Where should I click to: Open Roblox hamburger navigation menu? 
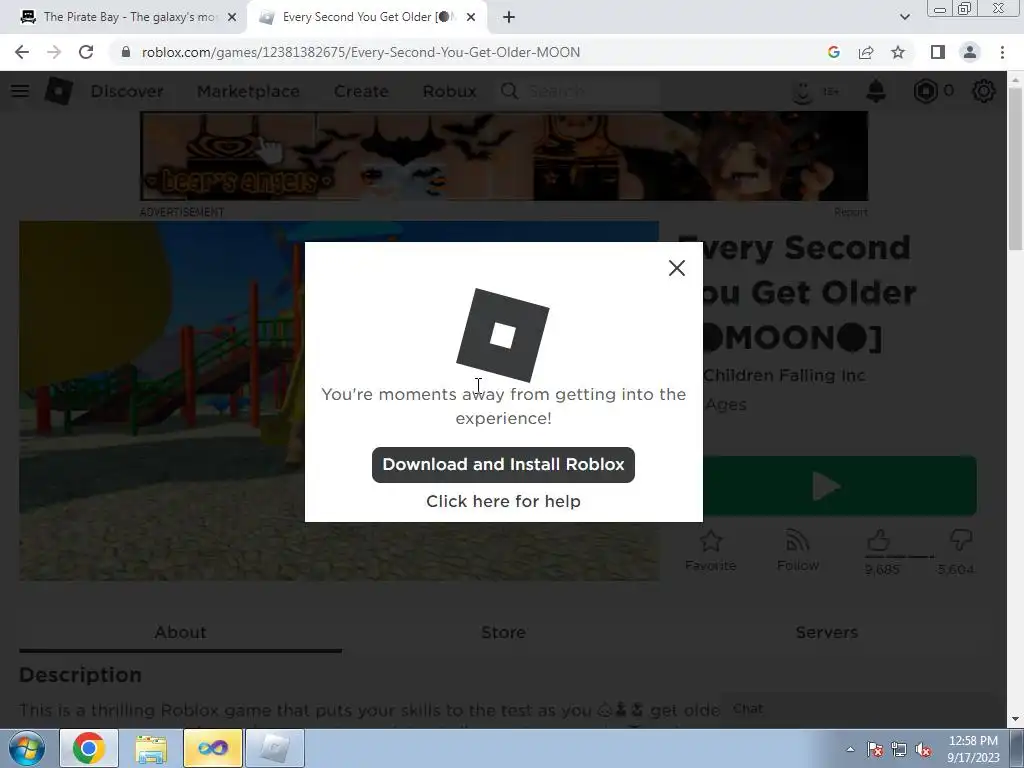coord(20,91)
